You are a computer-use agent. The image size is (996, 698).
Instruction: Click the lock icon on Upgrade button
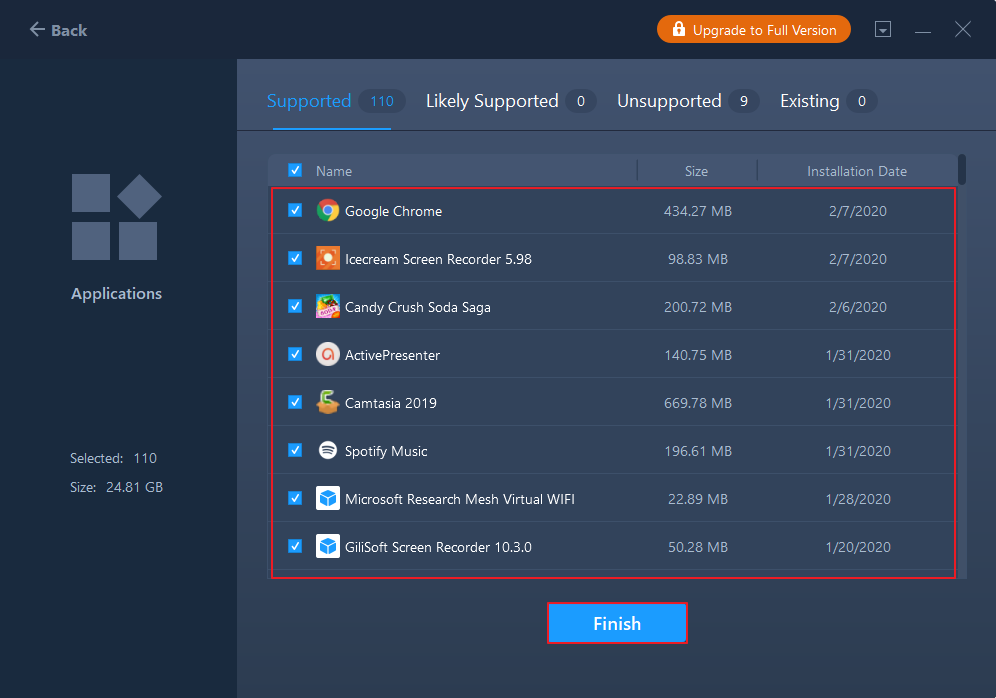(678, 29)
